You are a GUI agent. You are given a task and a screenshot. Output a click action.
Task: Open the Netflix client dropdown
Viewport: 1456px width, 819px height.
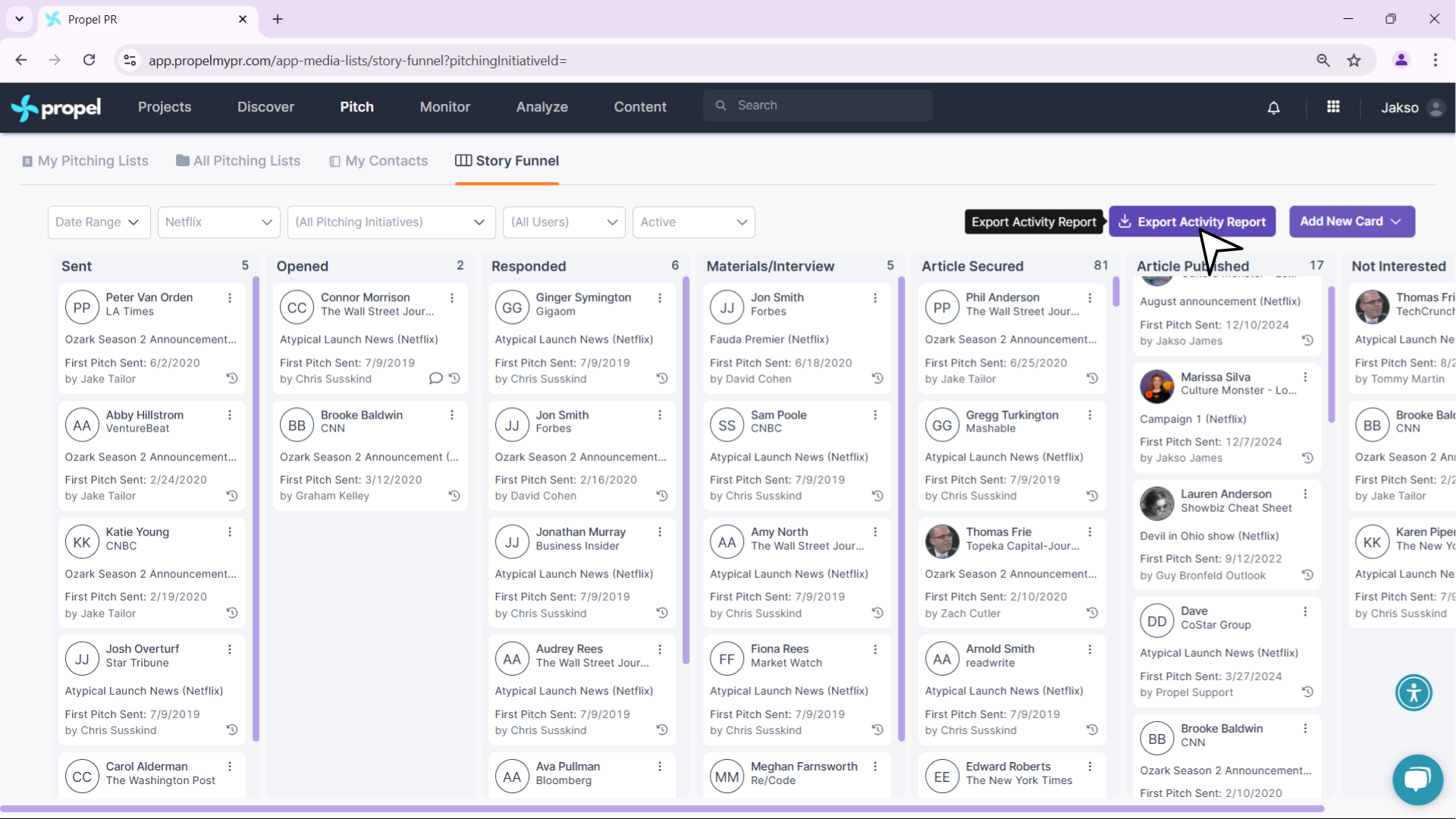(219, 222)
